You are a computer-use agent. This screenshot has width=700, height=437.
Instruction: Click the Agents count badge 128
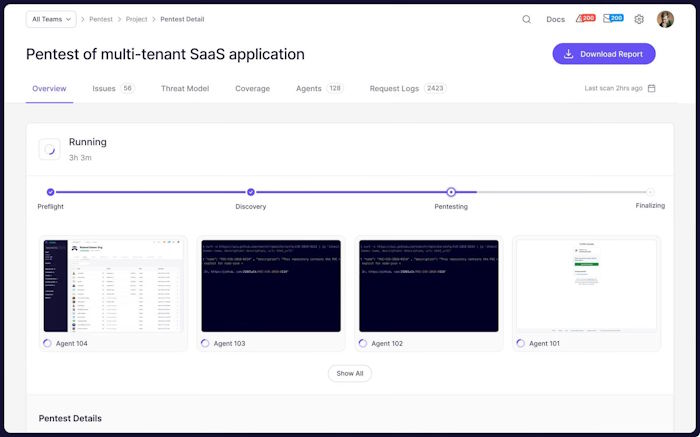pyautogui.click(x=335, y=88)
